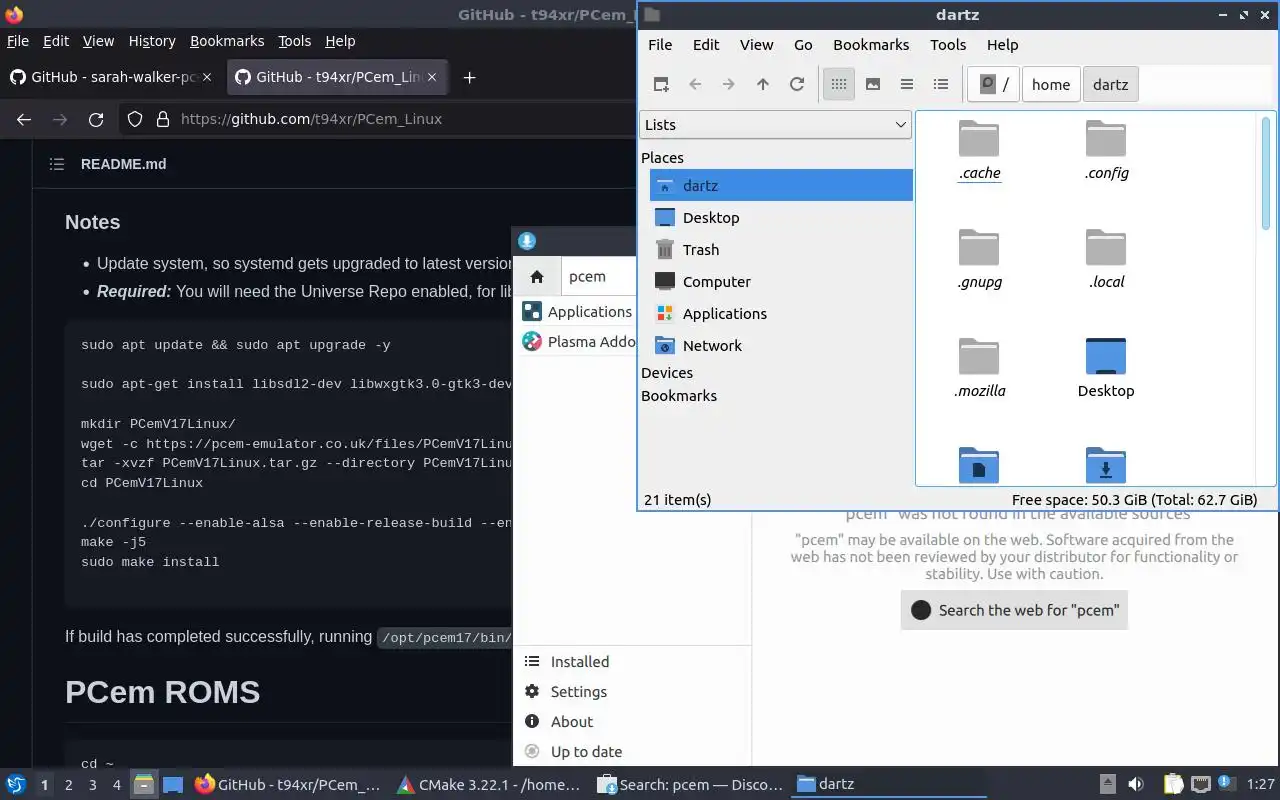Click the Discover search field containing 'pcem'

600,277
